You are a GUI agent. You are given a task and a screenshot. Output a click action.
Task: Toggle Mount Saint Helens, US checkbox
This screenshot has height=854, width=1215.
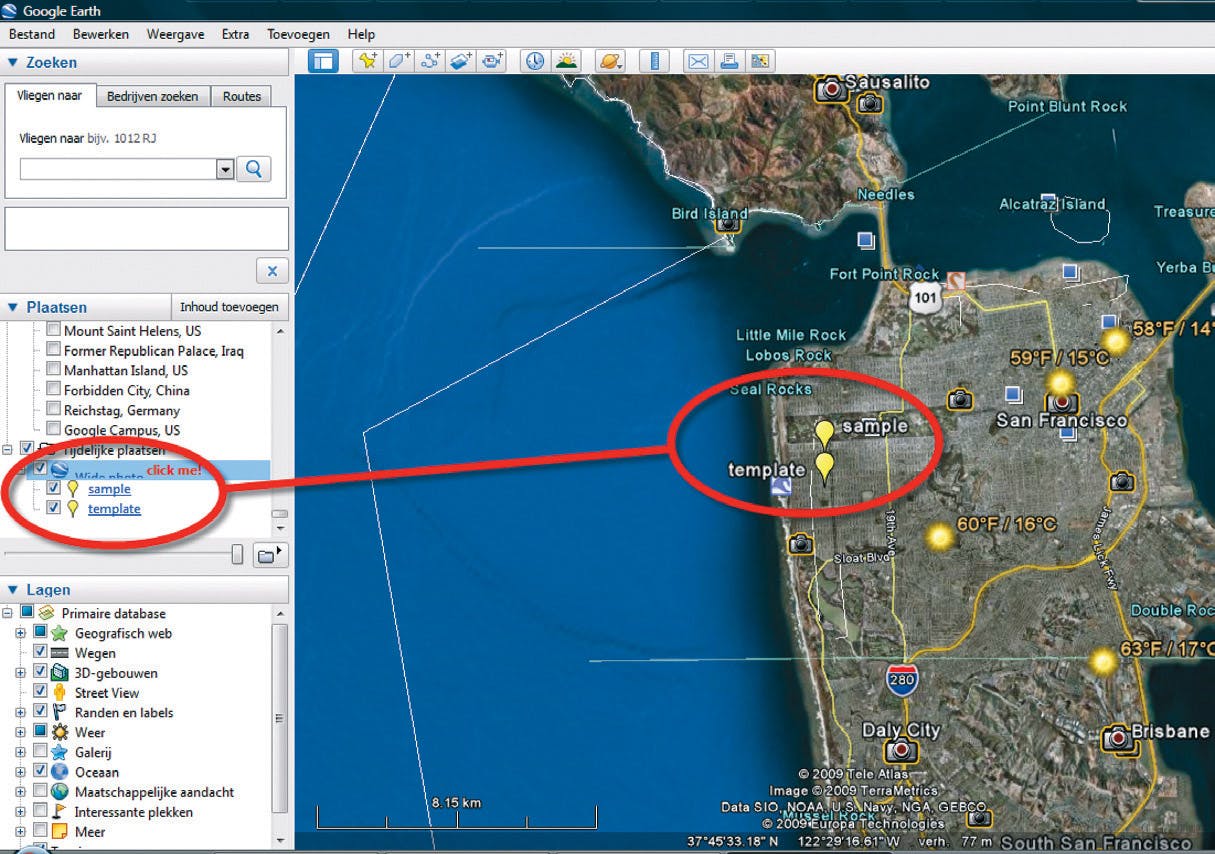pyautogui.click(x=53, y=330)
